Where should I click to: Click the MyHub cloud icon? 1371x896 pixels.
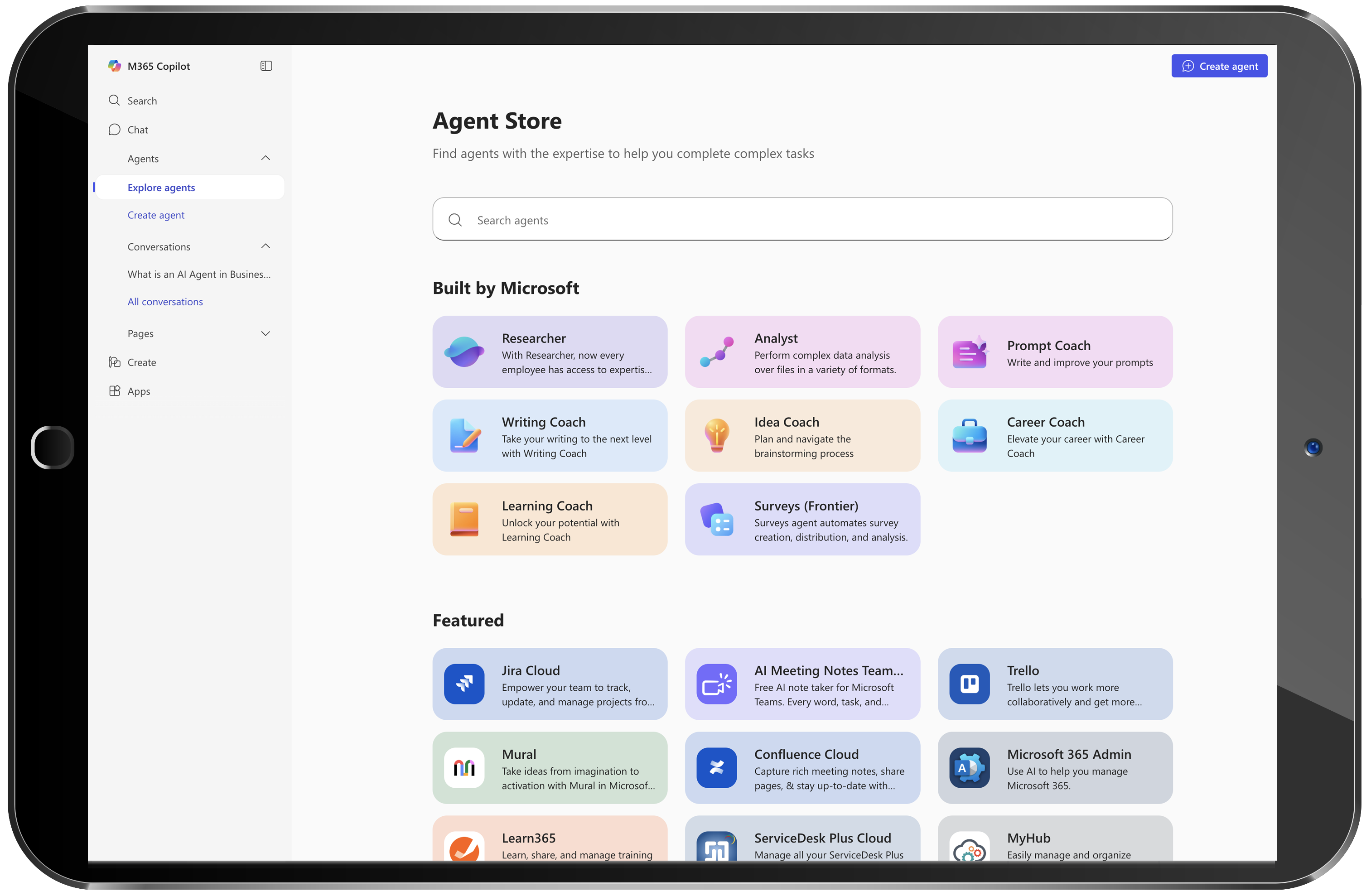[x=970, y=847]
